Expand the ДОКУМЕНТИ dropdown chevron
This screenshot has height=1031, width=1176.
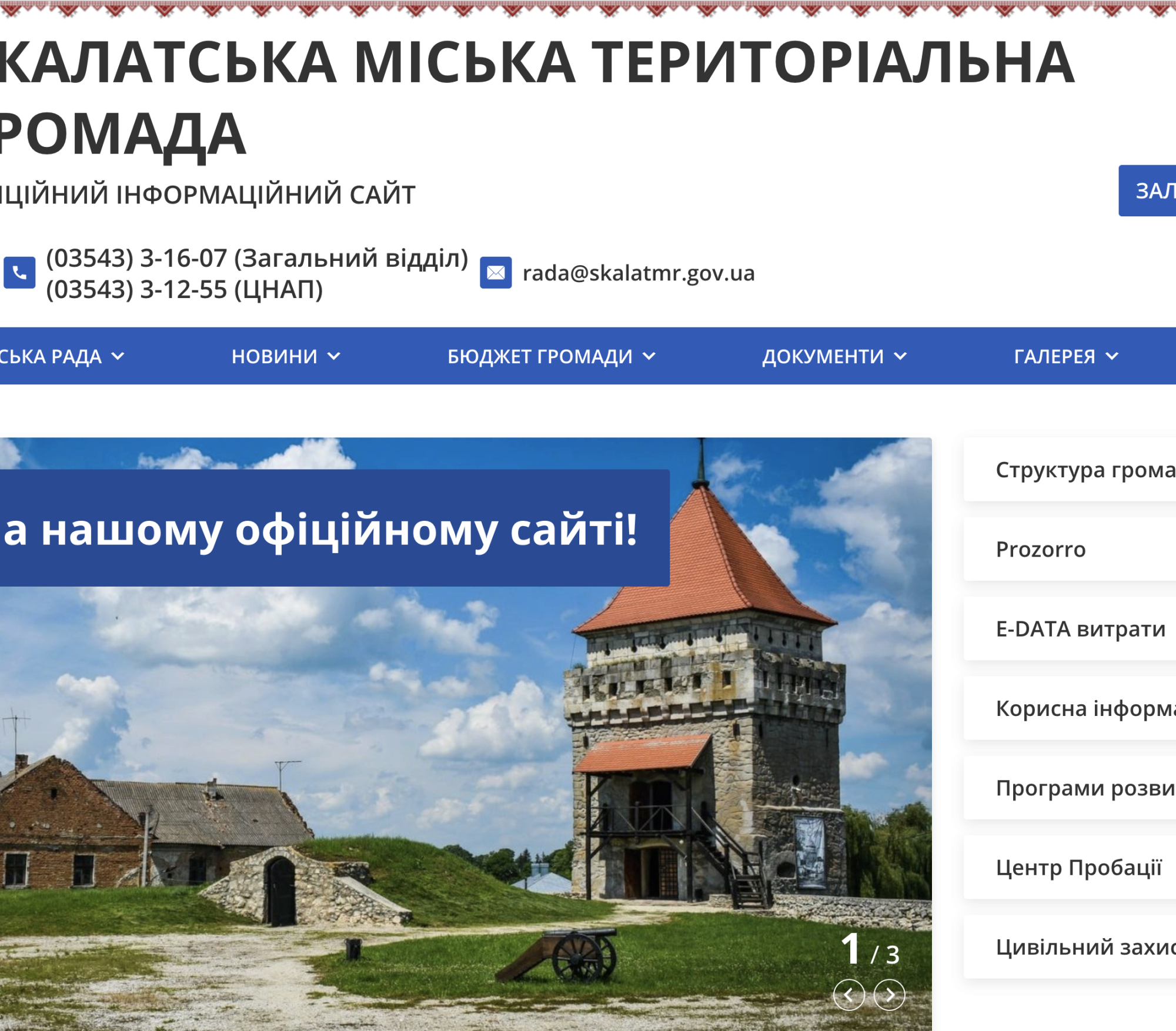click(x=900, y=356)
